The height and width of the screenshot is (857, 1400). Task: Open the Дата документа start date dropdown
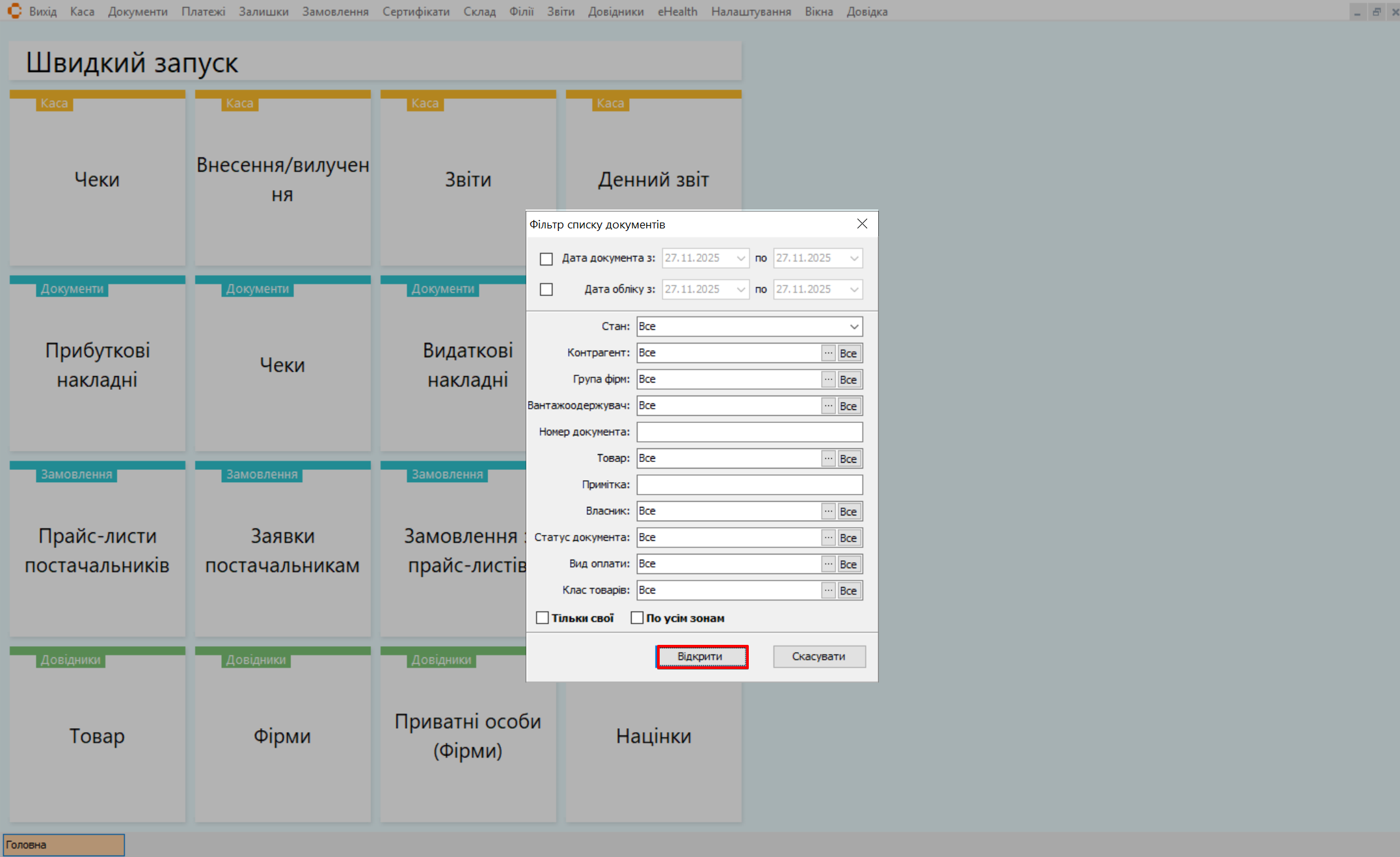pyautogui.click(x=740, y=258)
